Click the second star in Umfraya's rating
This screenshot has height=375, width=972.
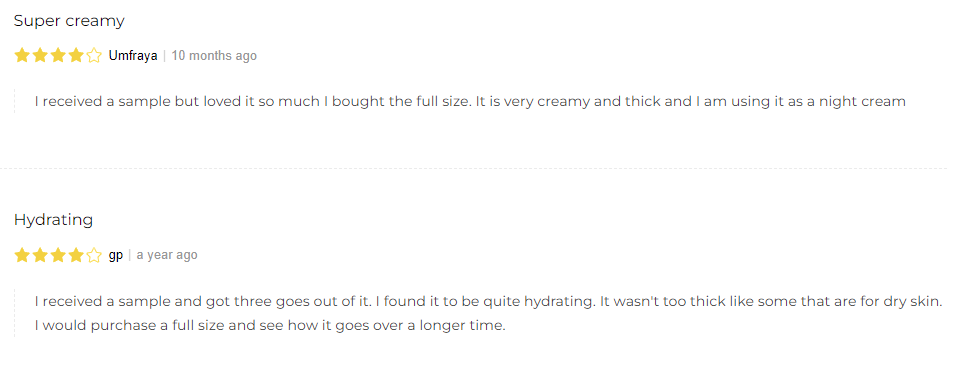coord(40,56)
